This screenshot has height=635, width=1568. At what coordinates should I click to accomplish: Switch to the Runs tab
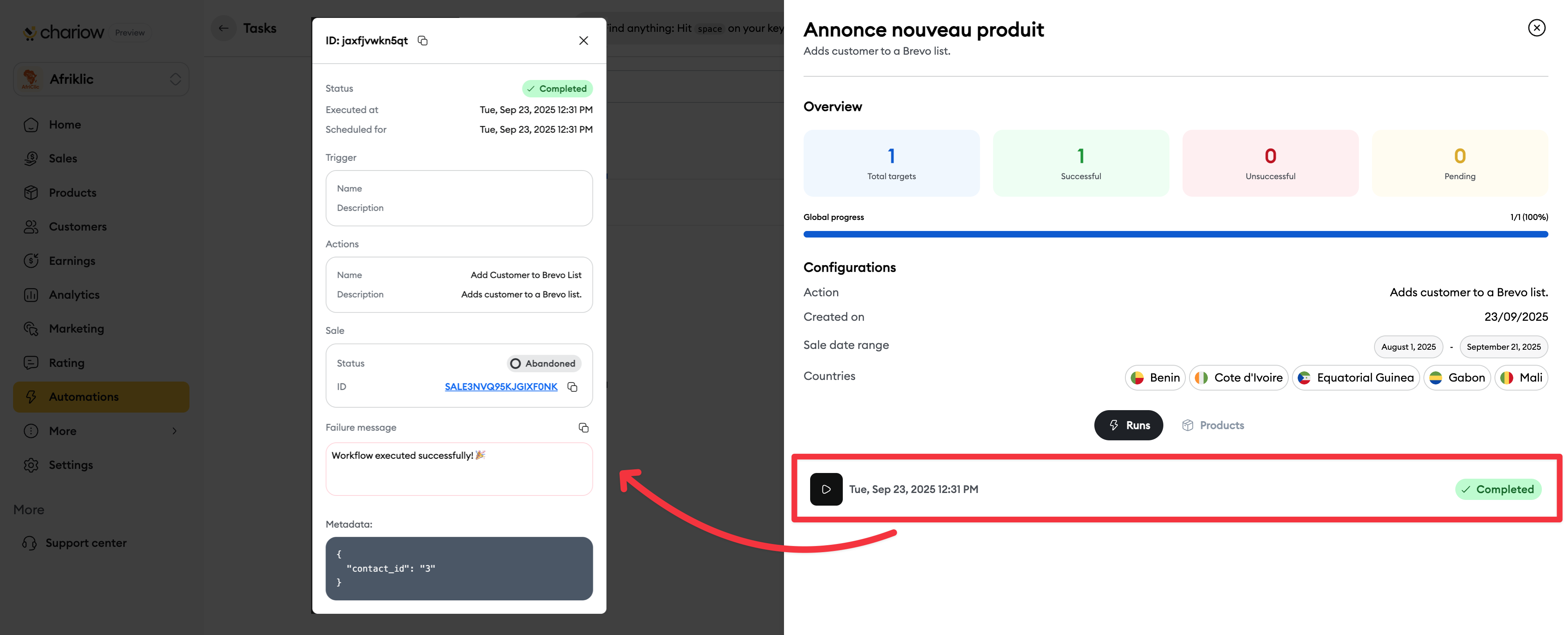1129,425
